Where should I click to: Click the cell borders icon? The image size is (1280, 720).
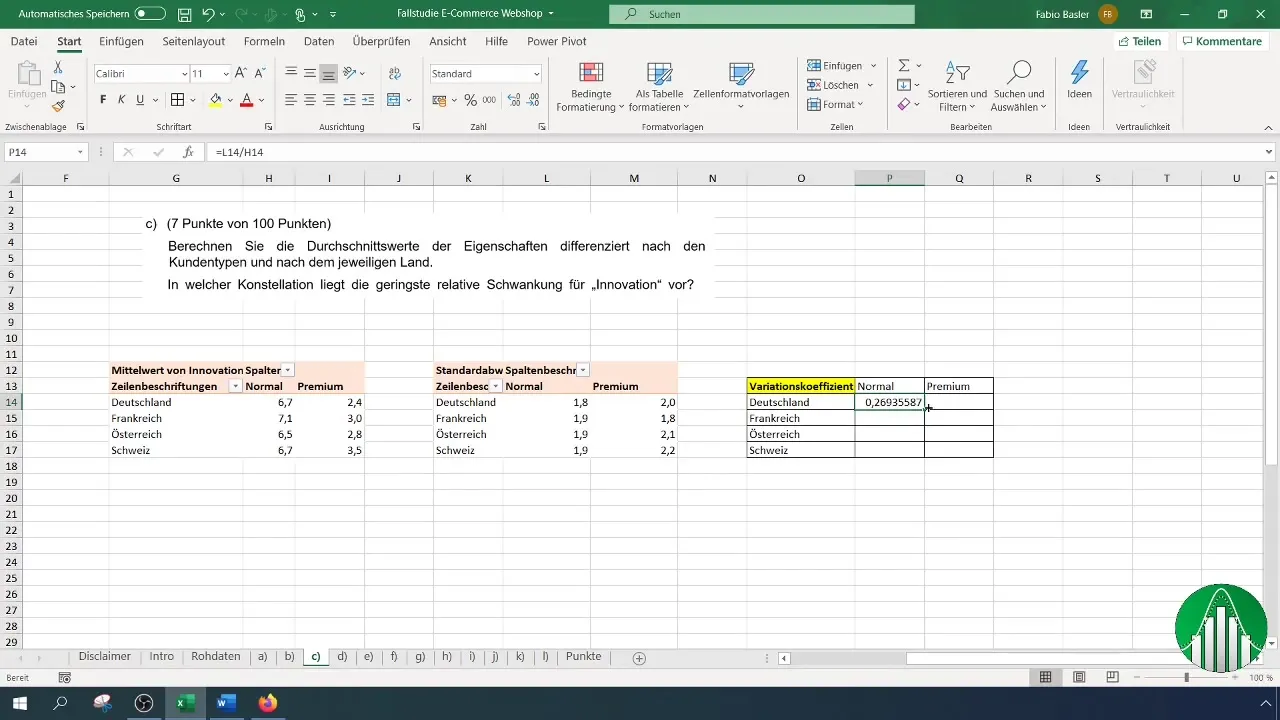[177, 100]
